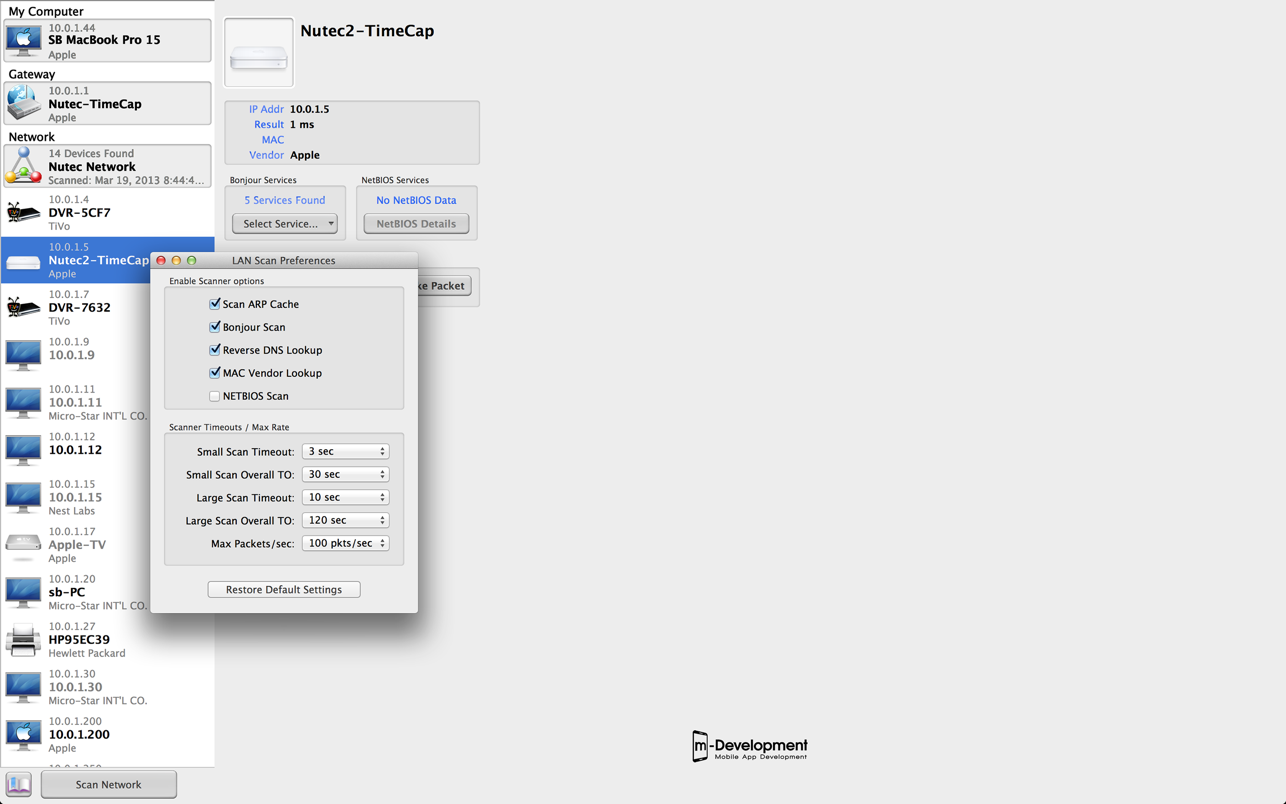The image size is (1286, 804).
Task: Close the LAN Scan Preferences window
Action: [161, 260]
